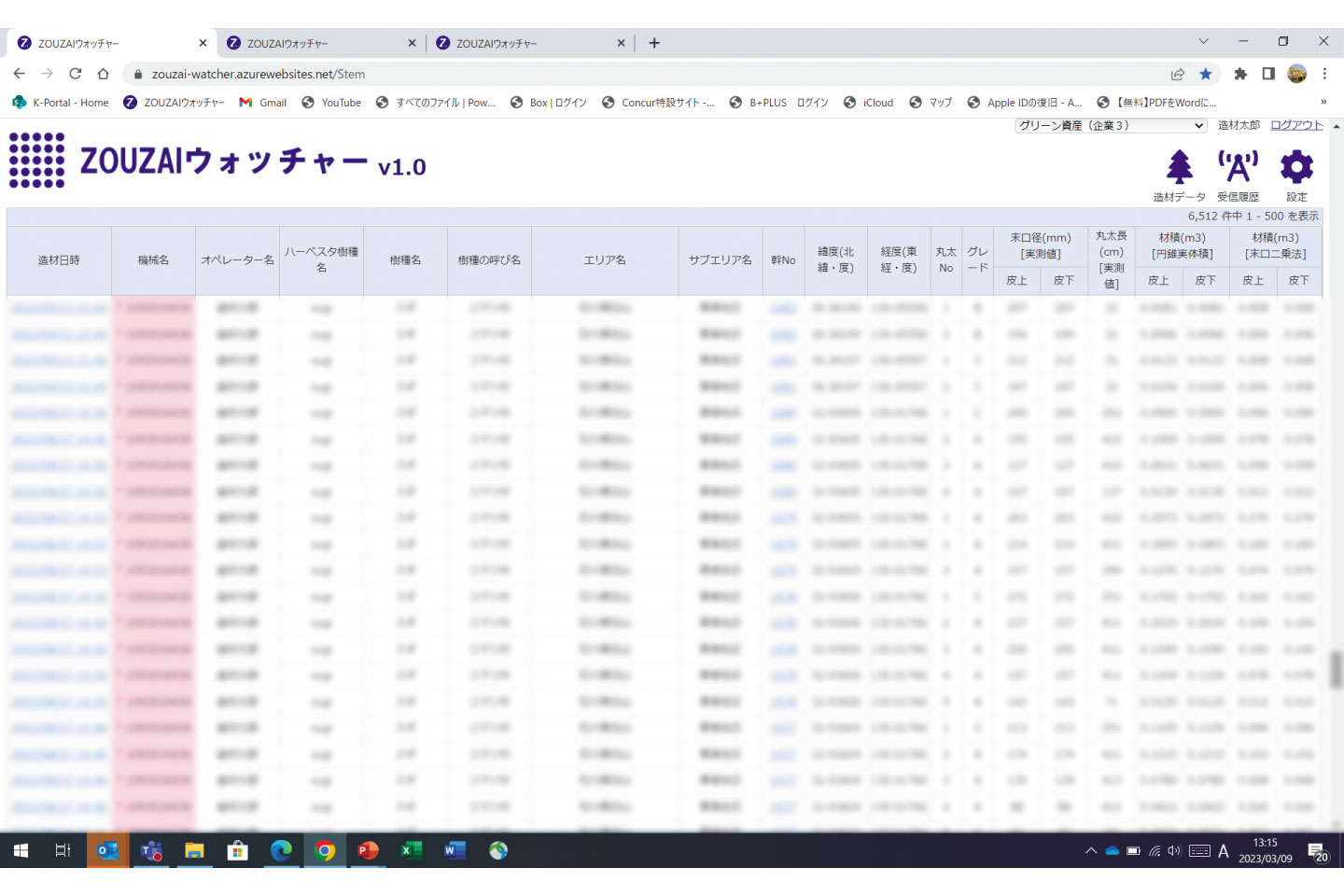Click the ログアウト link
This screenshot has height=896, width=1344.
coord(1296,125)
